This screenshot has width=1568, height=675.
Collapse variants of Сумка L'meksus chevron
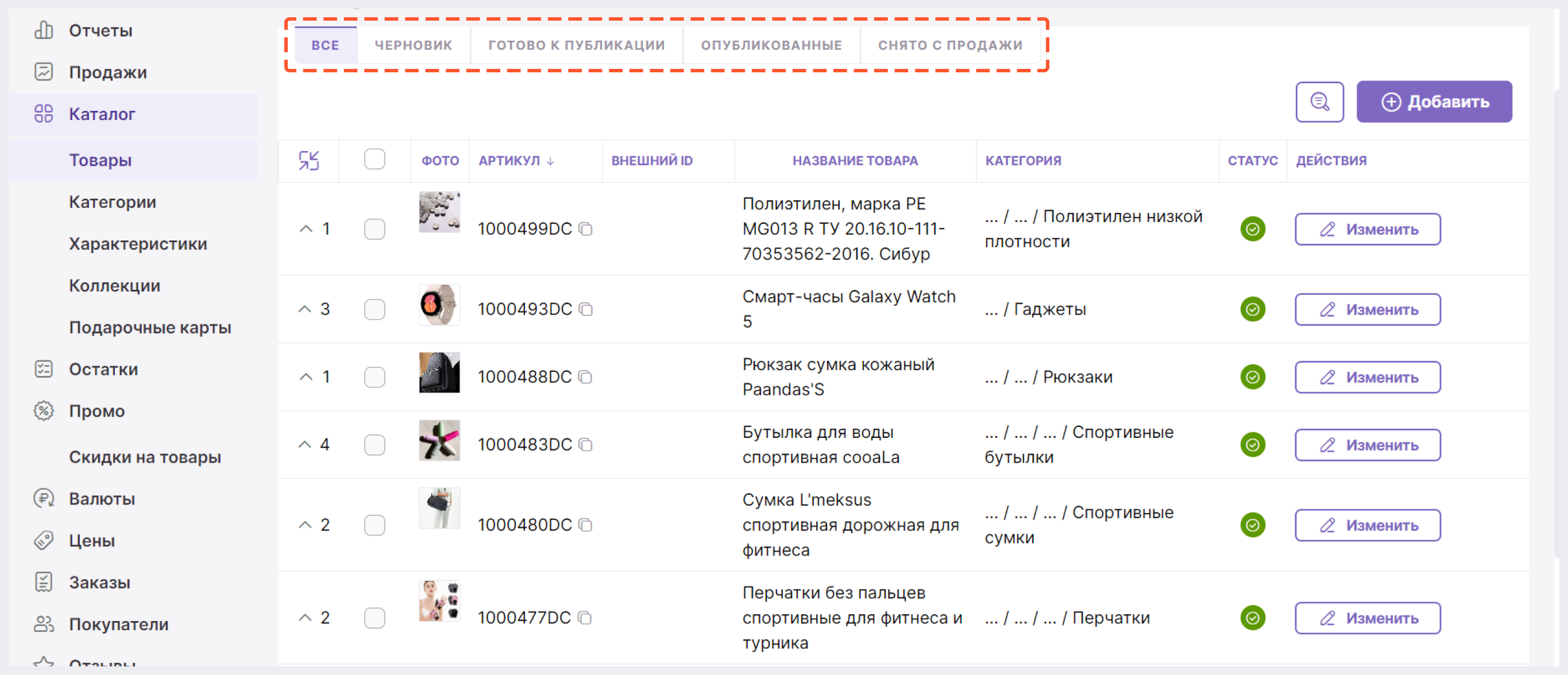(x=305, y=525)
